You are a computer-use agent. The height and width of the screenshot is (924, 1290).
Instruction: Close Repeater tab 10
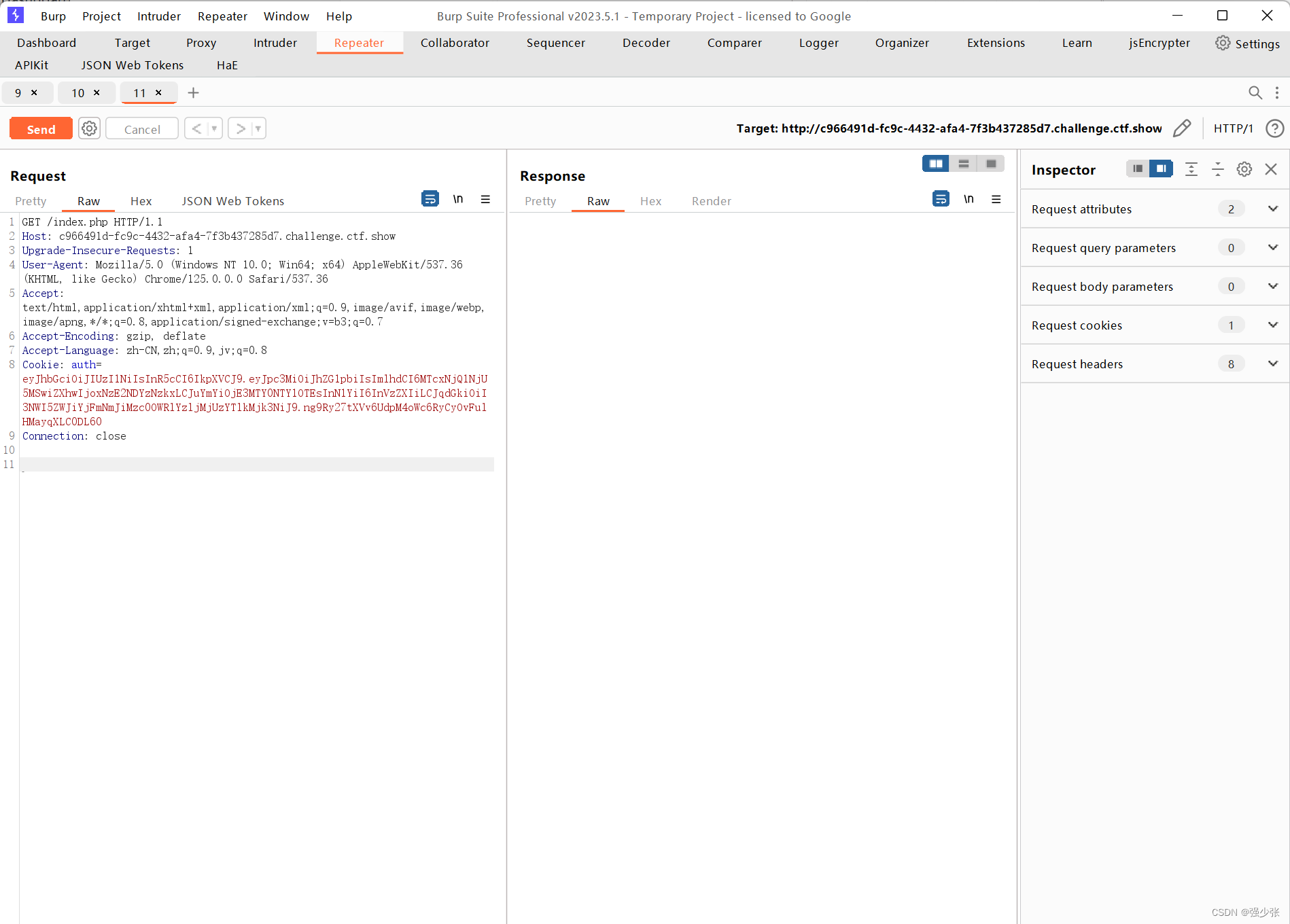(x=97, y=92)
